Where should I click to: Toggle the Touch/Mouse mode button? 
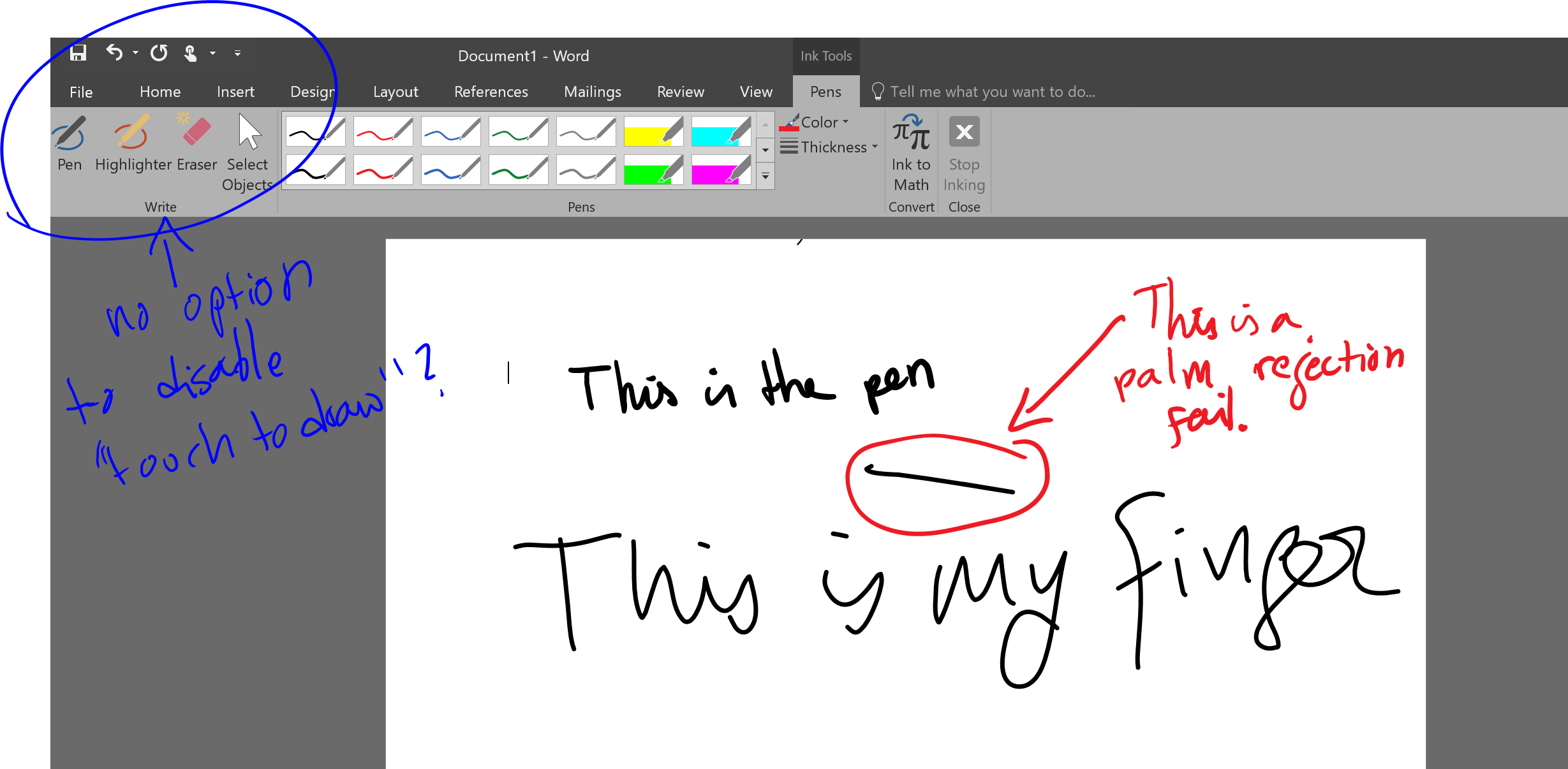[191, 53]
